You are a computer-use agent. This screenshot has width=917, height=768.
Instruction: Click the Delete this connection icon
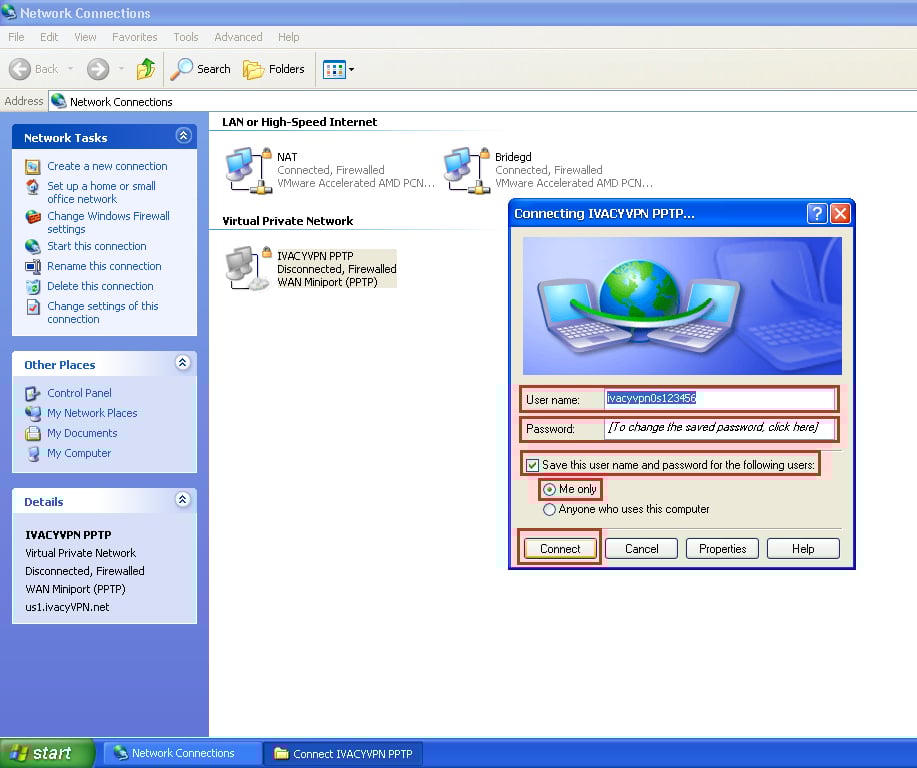click(x=33, y=287)
